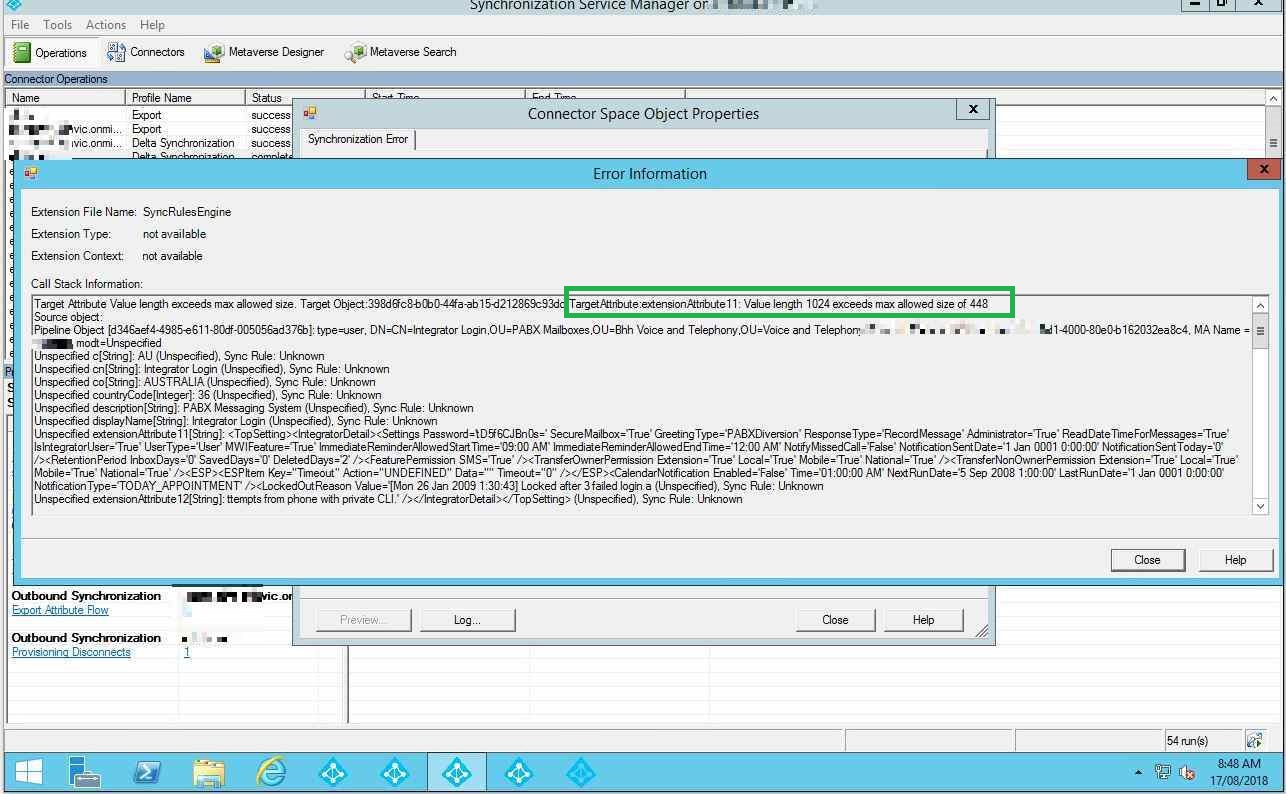Click the highlighted active Synchronization Service taskbar icon

point(457,772)
